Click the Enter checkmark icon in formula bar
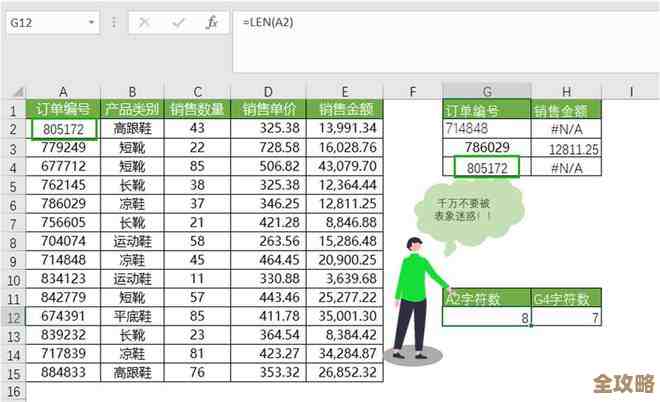Image resolution: width=660 pixels, height=402 pixels. 178,22
